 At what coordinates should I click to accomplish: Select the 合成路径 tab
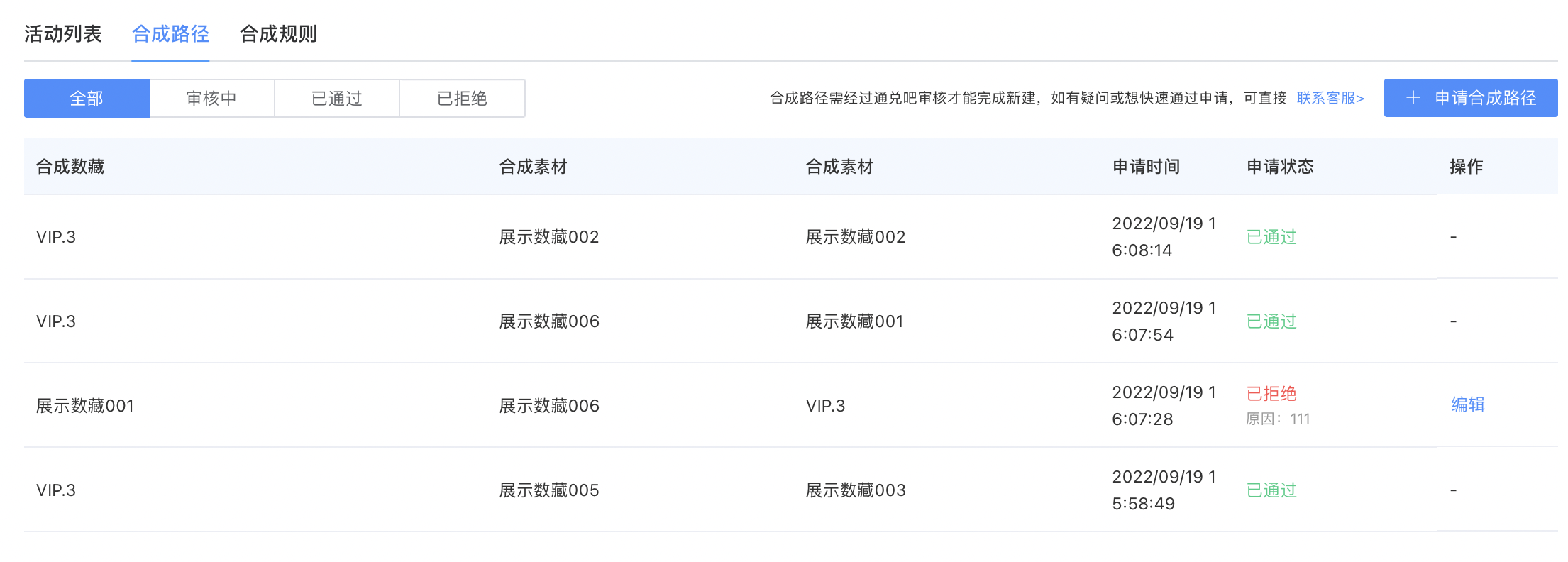(170, 34)
